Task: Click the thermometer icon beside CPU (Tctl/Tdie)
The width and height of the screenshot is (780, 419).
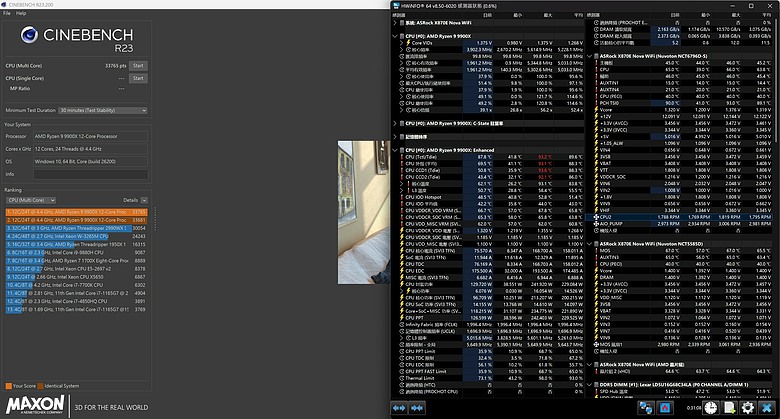Action: pyautogui.click(x=402, y=157)
